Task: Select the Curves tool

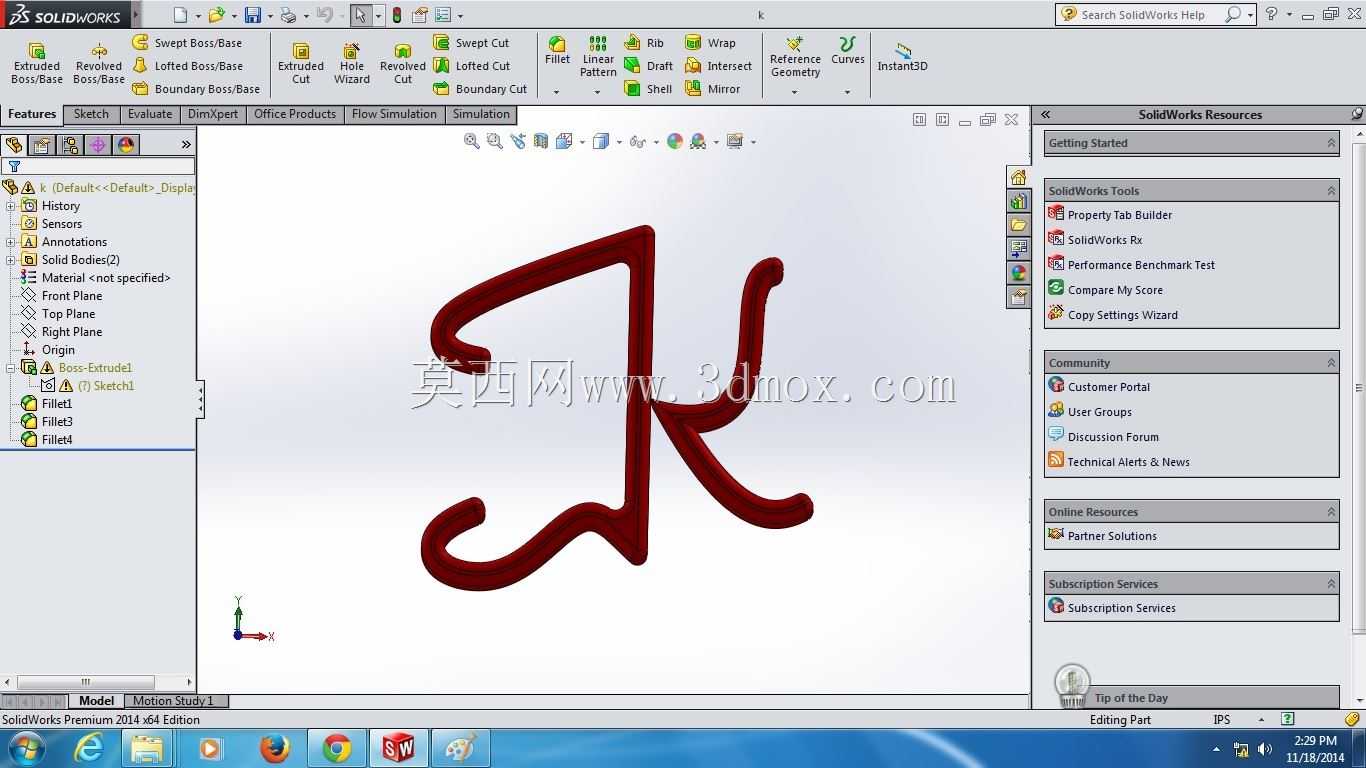Action: [847, 51]
